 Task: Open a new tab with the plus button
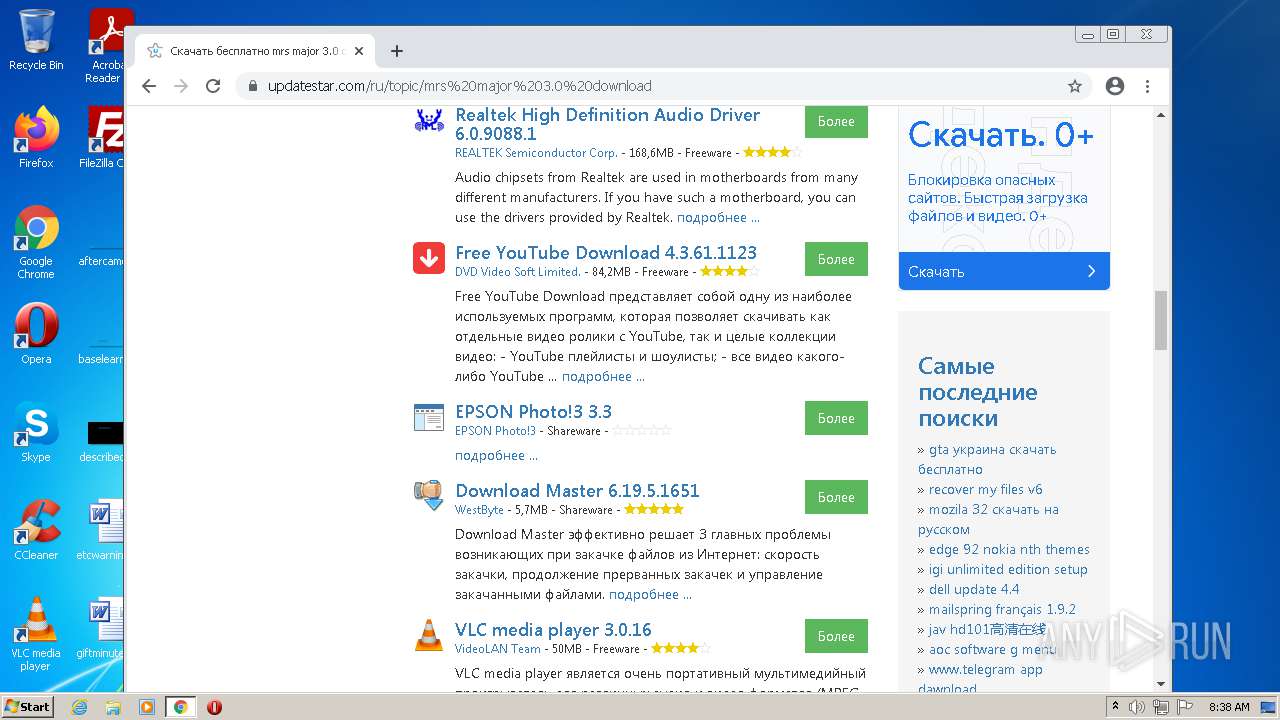(x=397, y=51)
